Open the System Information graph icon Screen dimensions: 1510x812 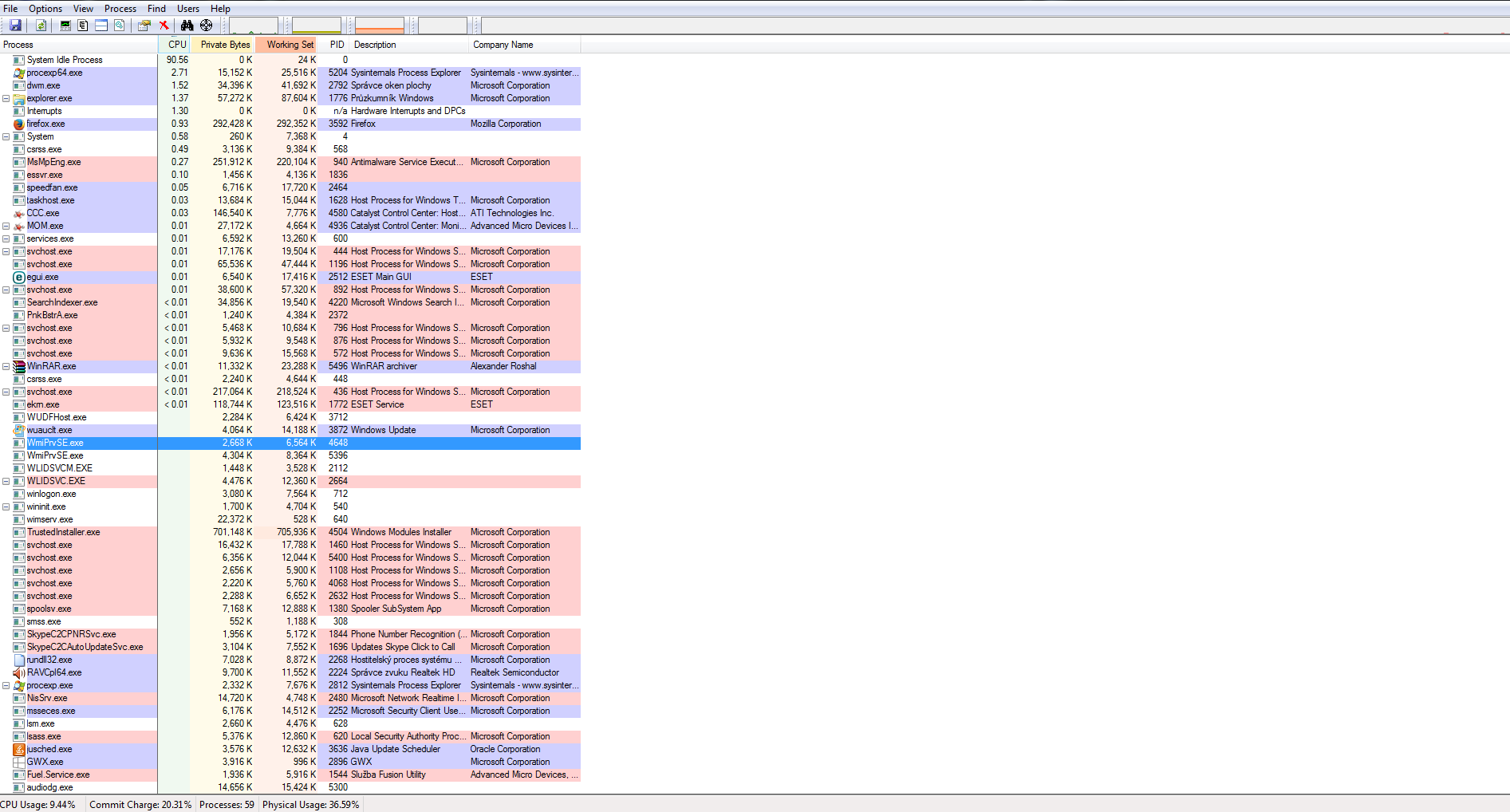coord(65,26)
